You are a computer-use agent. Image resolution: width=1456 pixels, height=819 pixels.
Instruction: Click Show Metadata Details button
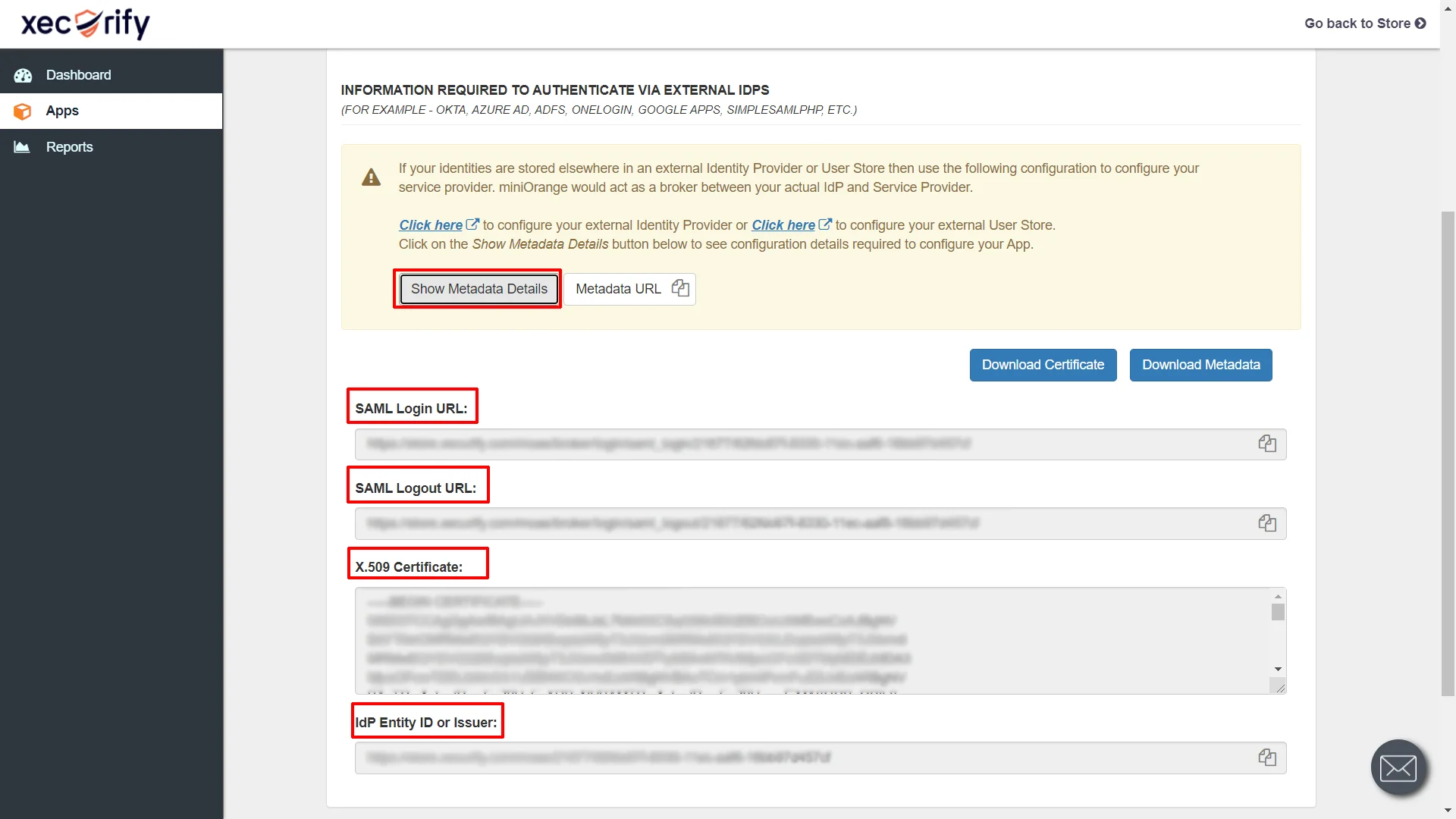click(x=478, y=288)
